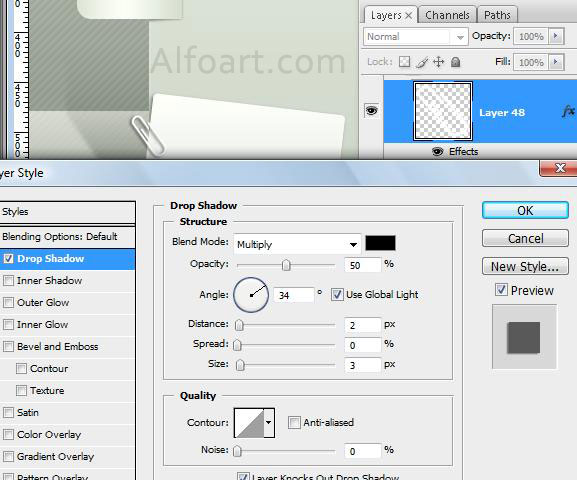Image resolution: width=577 pixels, height=480 pixels.
Task: Uncheck the Drop Shadow checkbox
Action: pyautogui.click(x=8, y=259)
